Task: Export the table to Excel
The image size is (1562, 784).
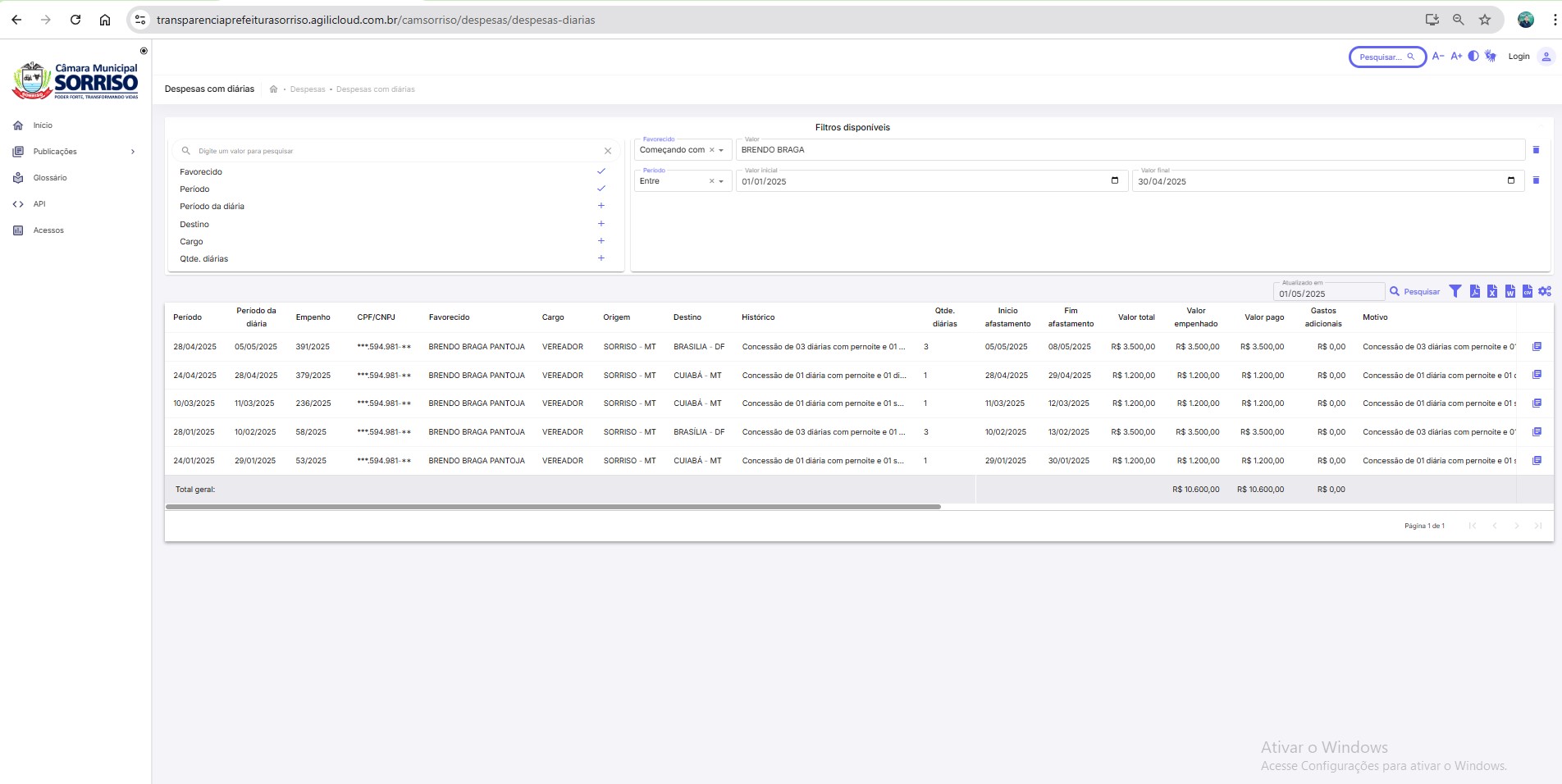Action: click(x=1492, y=291)
